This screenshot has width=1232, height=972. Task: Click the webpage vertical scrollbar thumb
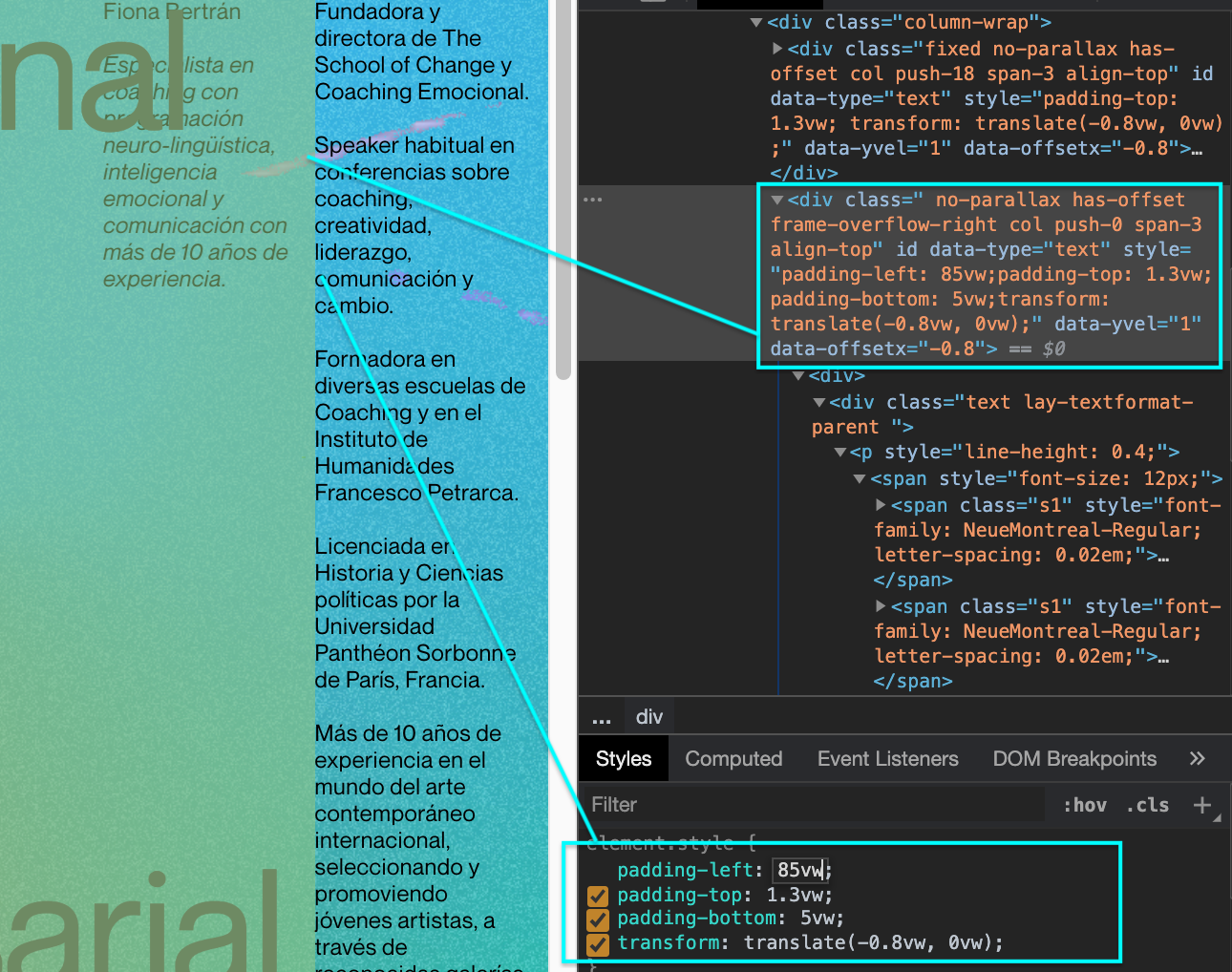click(563, 191)
